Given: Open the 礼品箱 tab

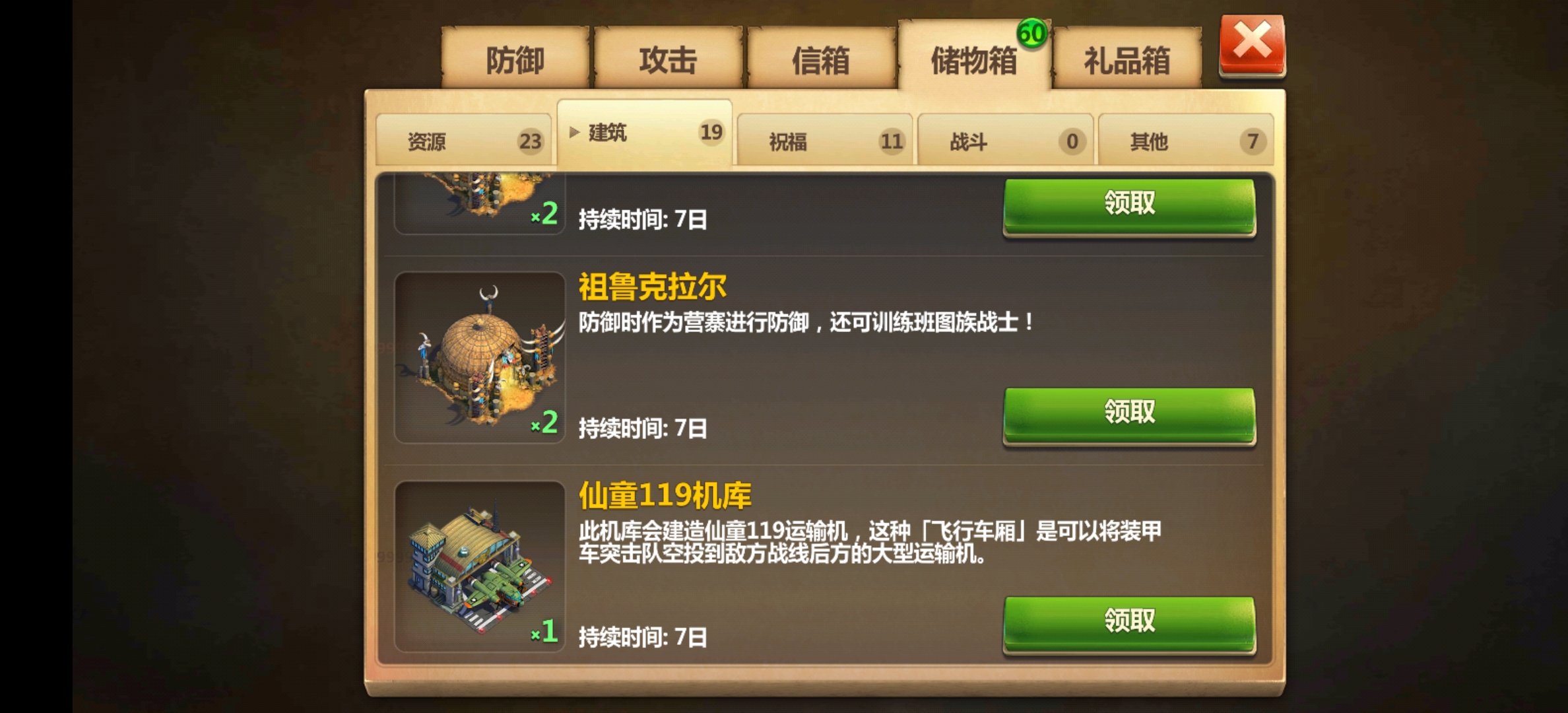Looking at the screenshot, I should point(1127,58).
